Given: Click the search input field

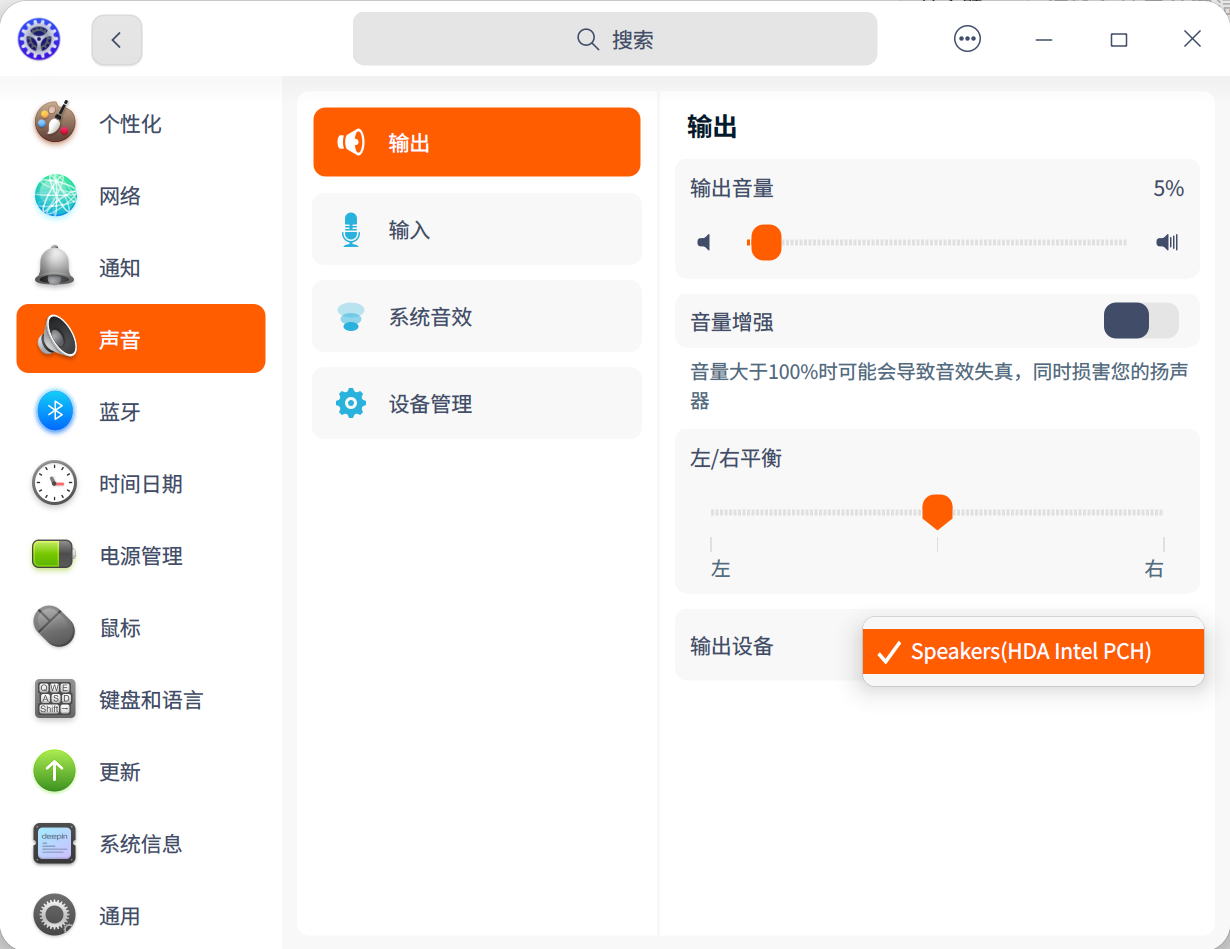Looking at the screenshot, I should (x=615, y=39).
